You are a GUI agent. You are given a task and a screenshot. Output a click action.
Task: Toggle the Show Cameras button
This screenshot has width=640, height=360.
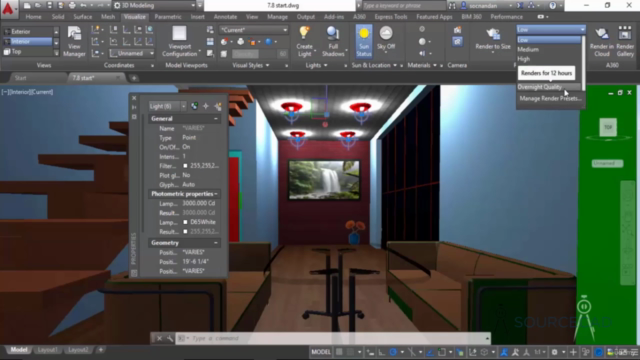coord(458,42)
